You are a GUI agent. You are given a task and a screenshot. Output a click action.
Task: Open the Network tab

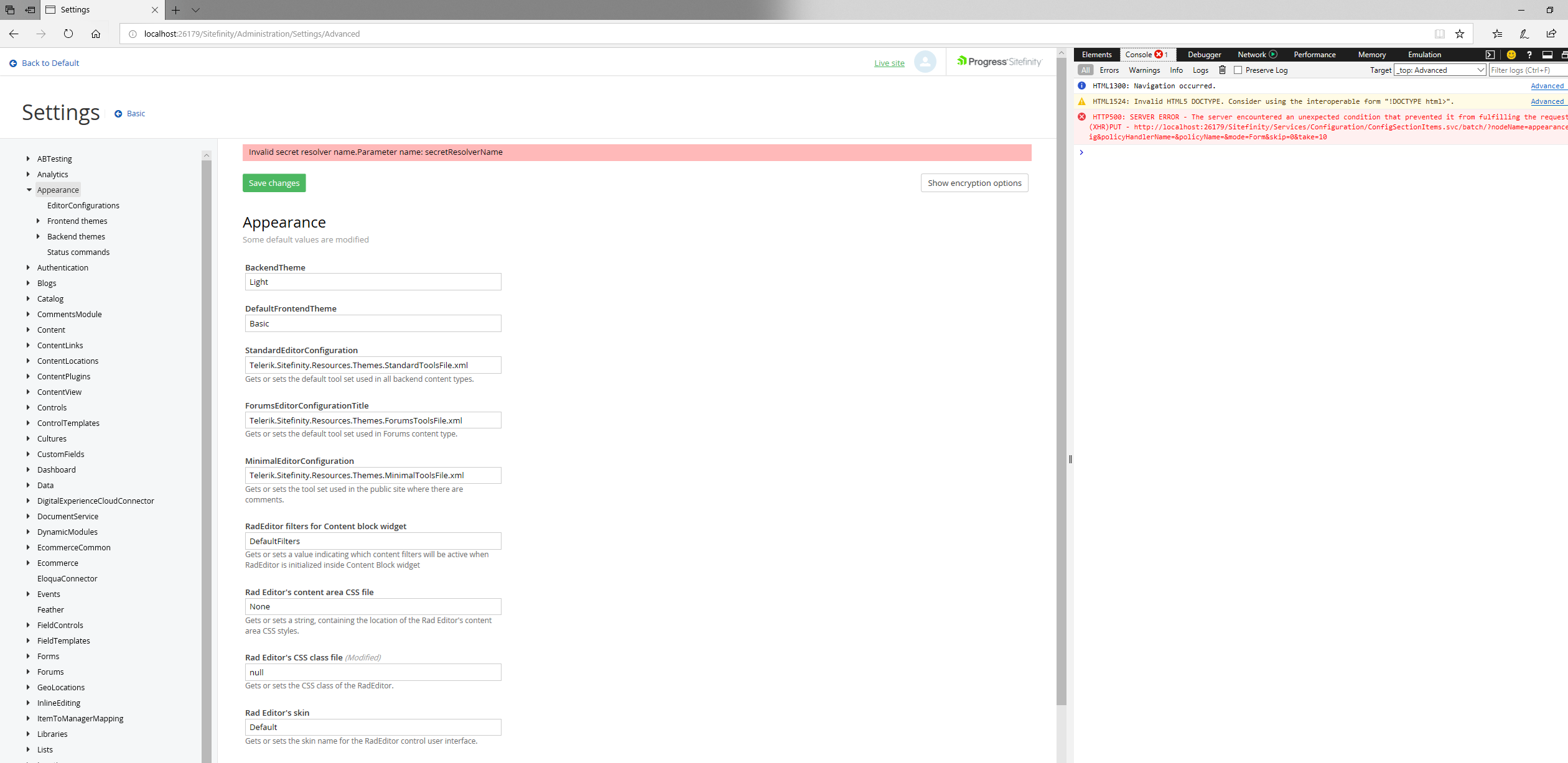click(x=1256, y=55)
